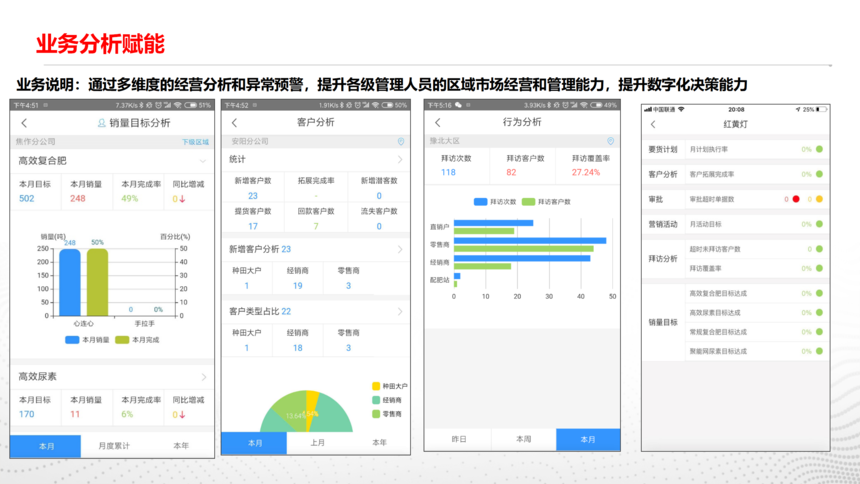Collapse the 高效复合肥 section chevron
Screen dimensions: 860x484
click(x=203, y=161)
